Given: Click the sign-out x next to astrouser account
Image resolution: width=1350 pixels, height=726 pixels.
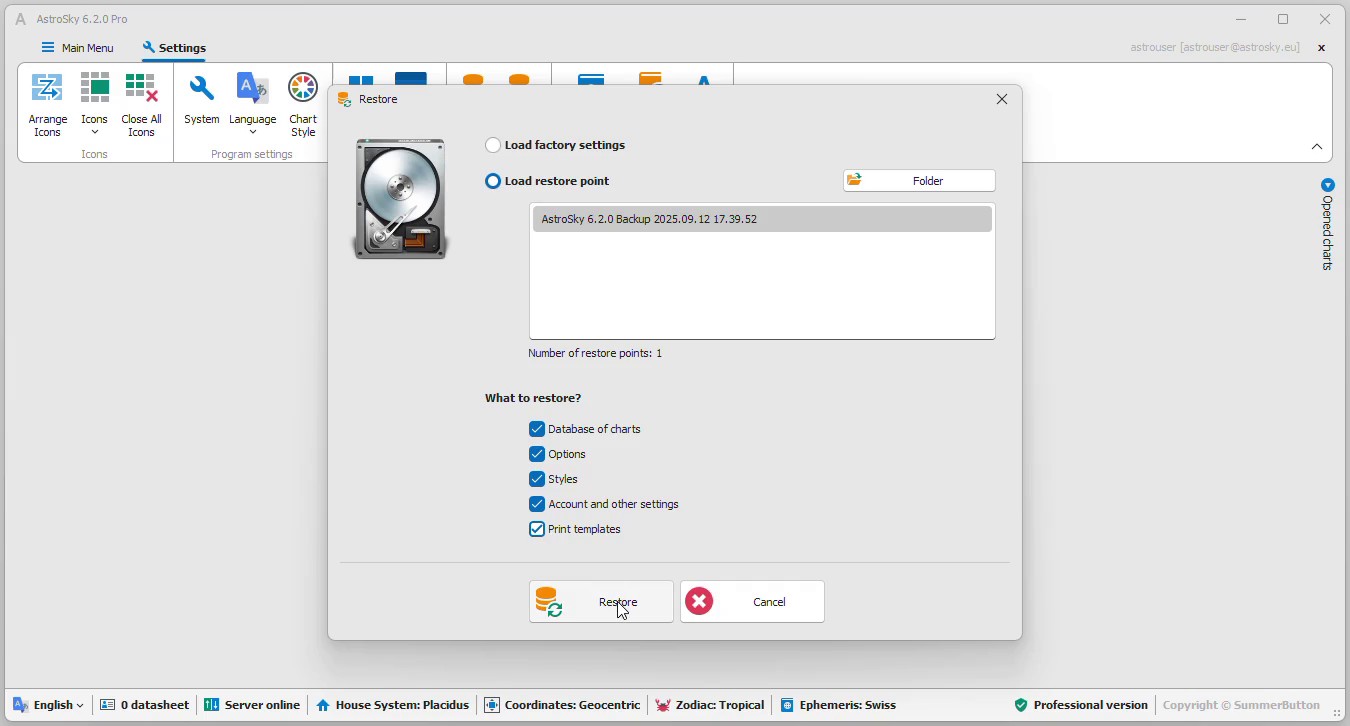Looking at the screenshot, I should pos(1321,47).
